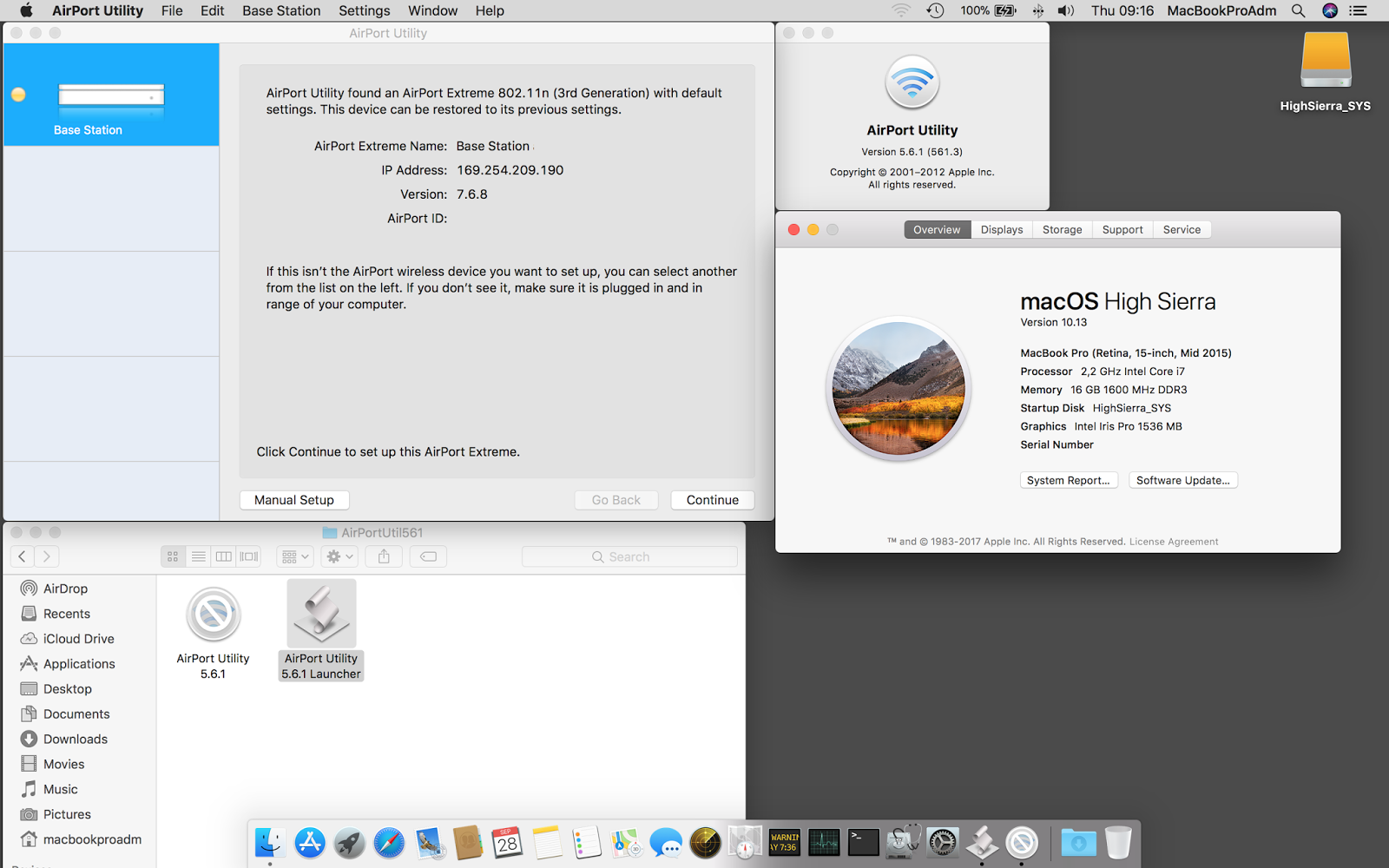Open Documents in Finder sidebar
1389x868 pixels.
click(76, 714)
